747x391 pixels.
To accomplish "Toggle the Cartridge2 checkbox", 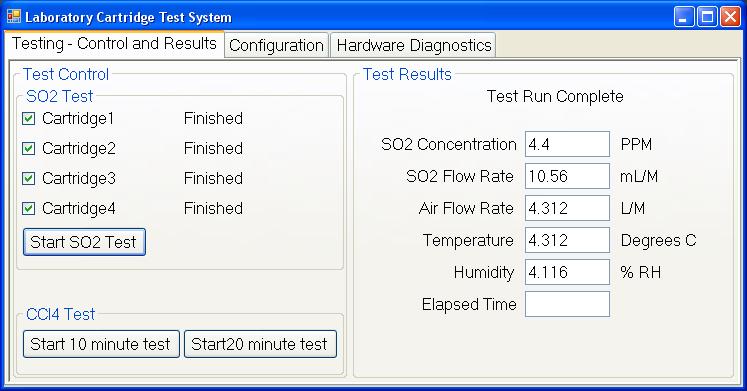I will 29,148.
